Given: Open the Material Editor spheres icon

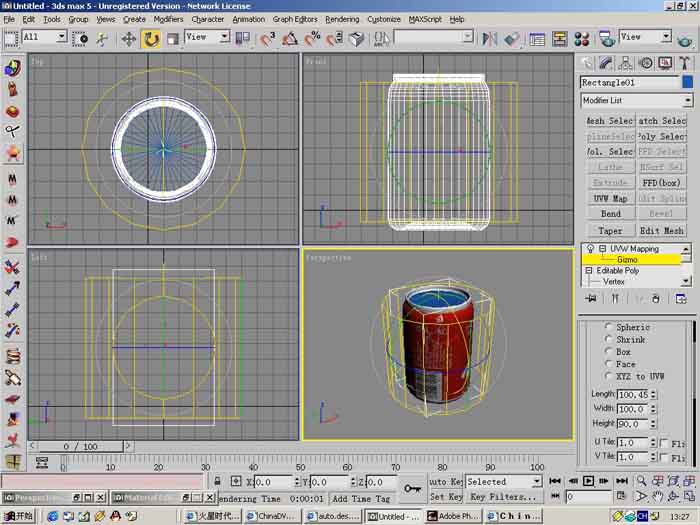Looking at the screenshot, I should click(582, 39).
